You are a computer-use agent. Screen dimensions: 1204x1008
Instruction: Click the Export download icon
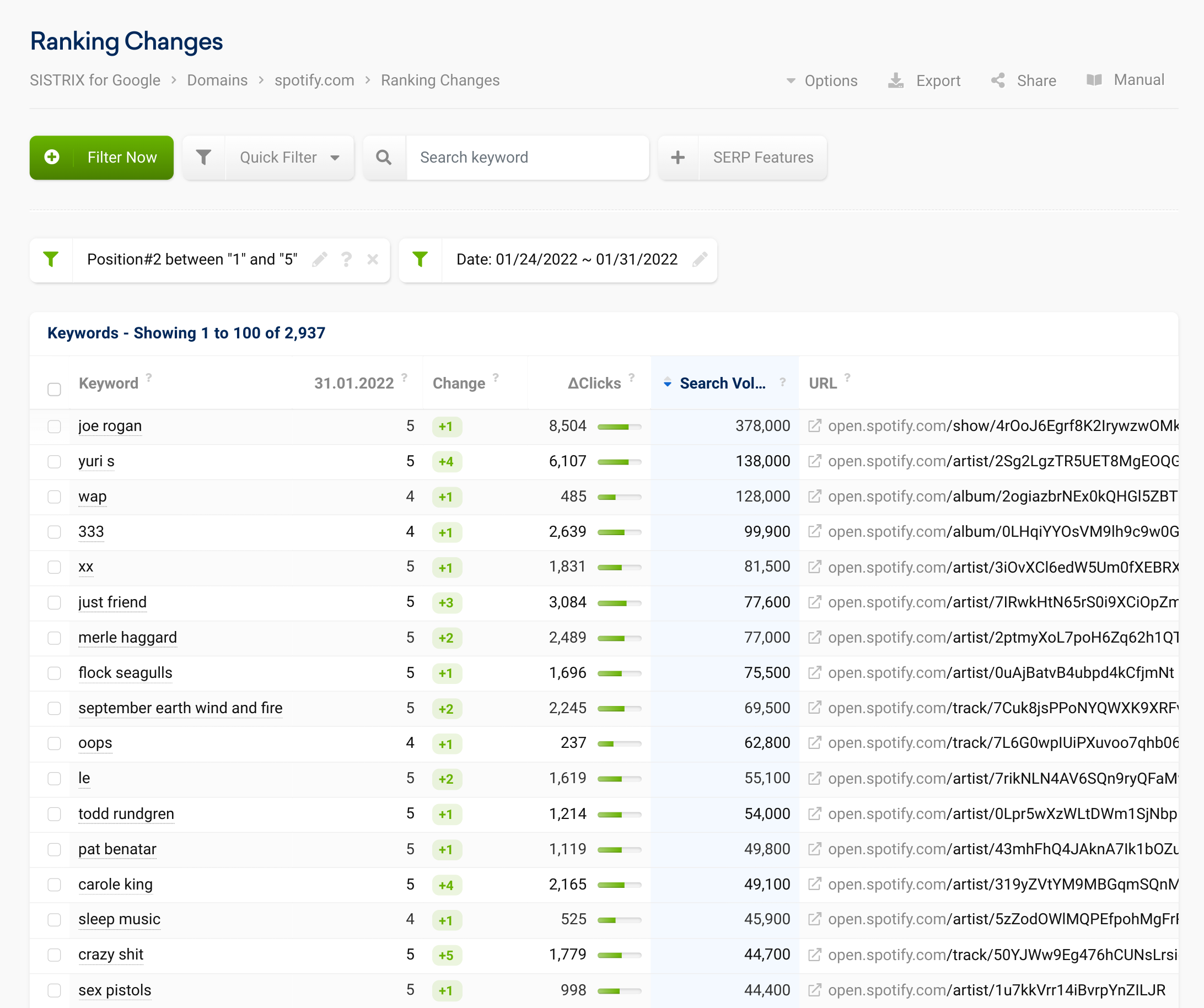[x=895, y=81]
